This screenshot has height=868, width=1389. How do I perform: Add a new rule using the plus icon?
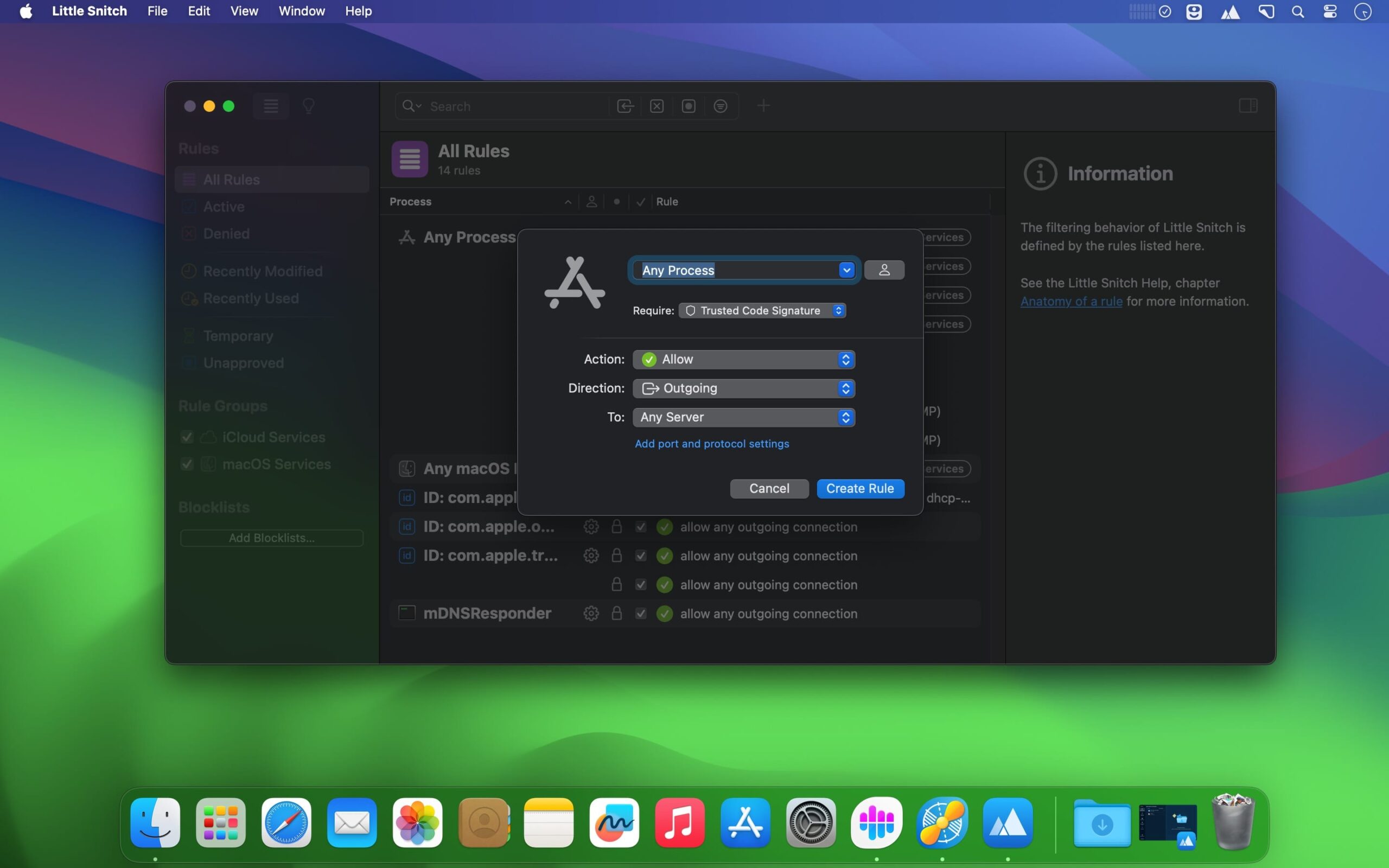763,106
